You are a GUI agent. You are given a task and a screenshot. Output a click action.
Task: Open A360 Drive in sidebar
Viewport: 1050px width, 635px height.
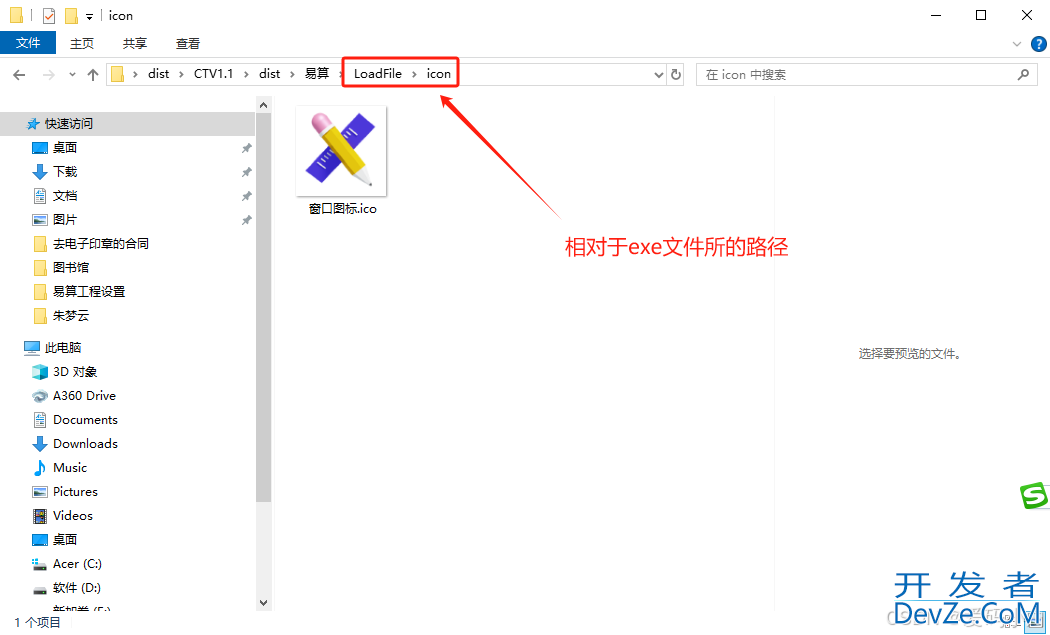pyautogui.click(x=84, y=396)
